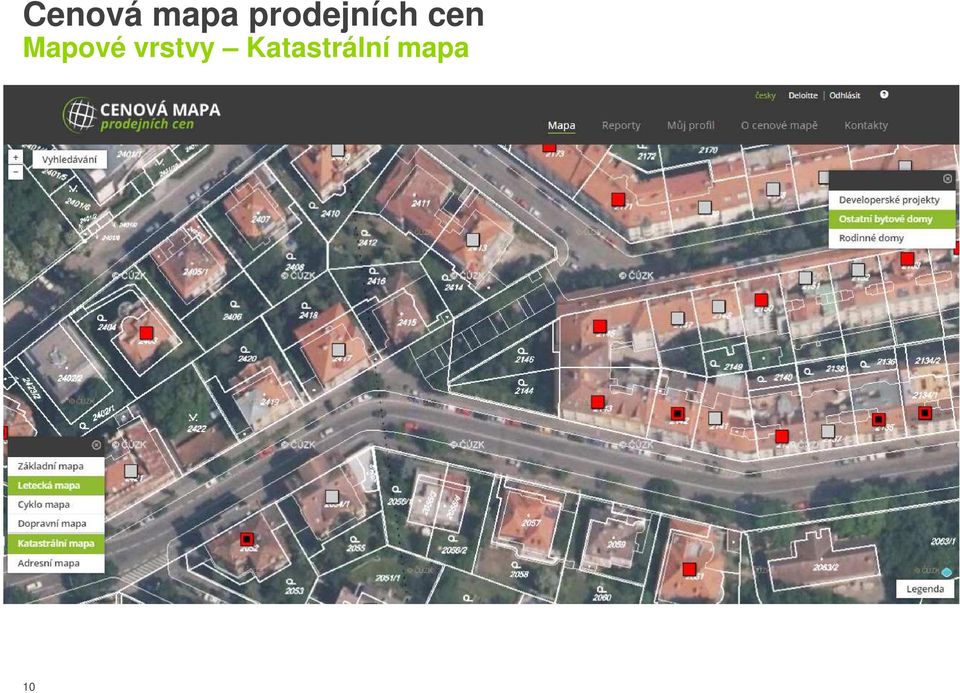Switch to the Mapa tab
960x693 pixels.
tap(561, 125)
